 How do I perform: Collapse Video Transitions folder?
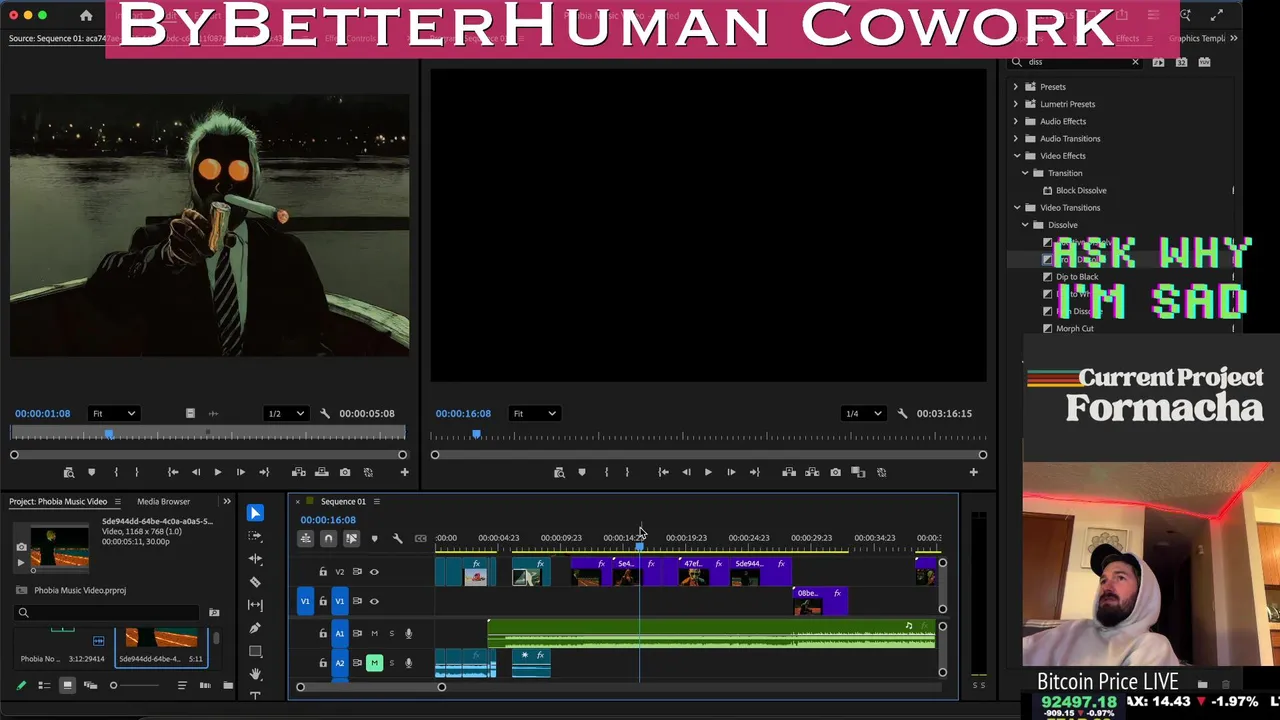(1017, 208)
